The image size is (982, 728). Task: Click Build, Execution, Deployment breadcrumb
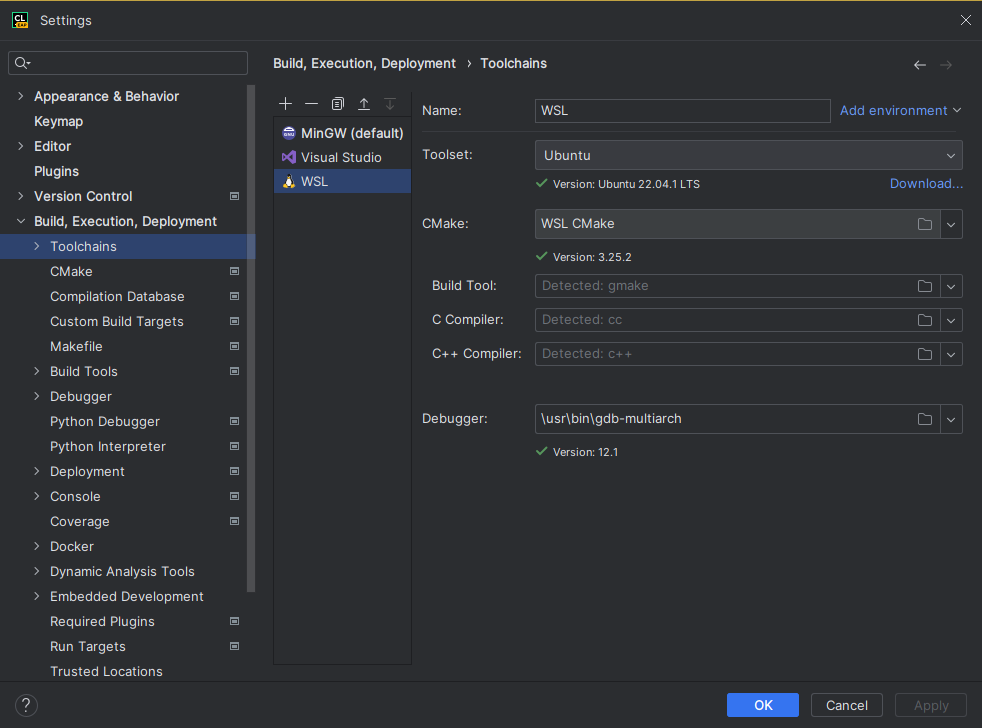(x=364, y=63)
